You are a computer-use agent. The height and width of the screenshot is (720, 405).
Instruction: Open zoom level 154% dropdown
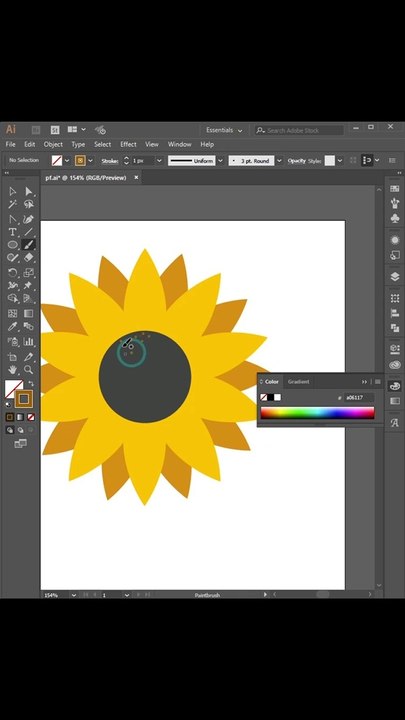pyautogui.click(x=73, y=595)
